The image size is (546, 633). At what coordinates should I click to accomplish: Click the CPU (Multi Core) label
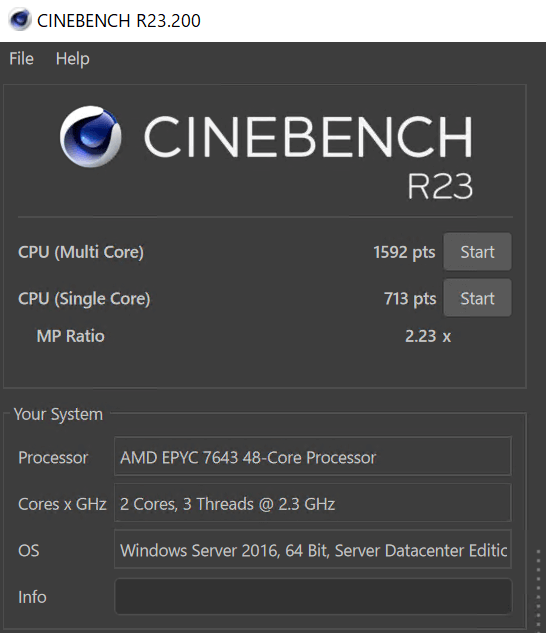[x=81, y=252]
